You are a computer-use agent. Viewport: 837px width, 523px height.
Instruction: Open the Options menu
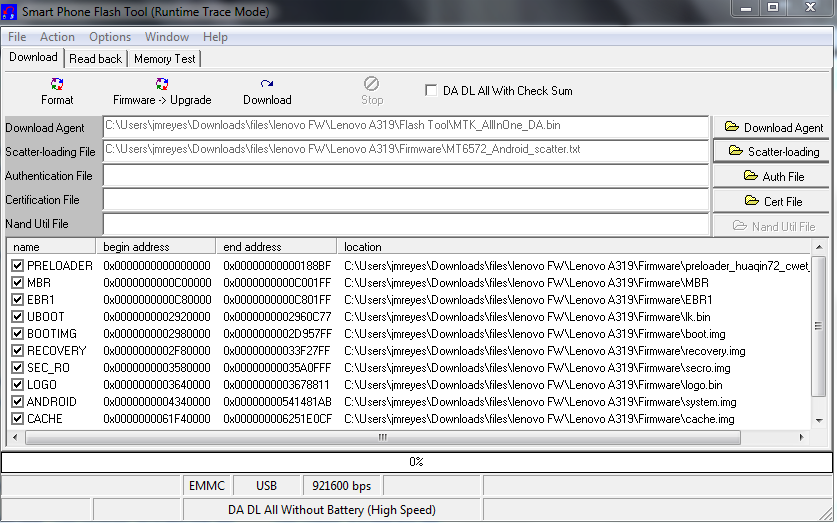(x=110, y=37)
